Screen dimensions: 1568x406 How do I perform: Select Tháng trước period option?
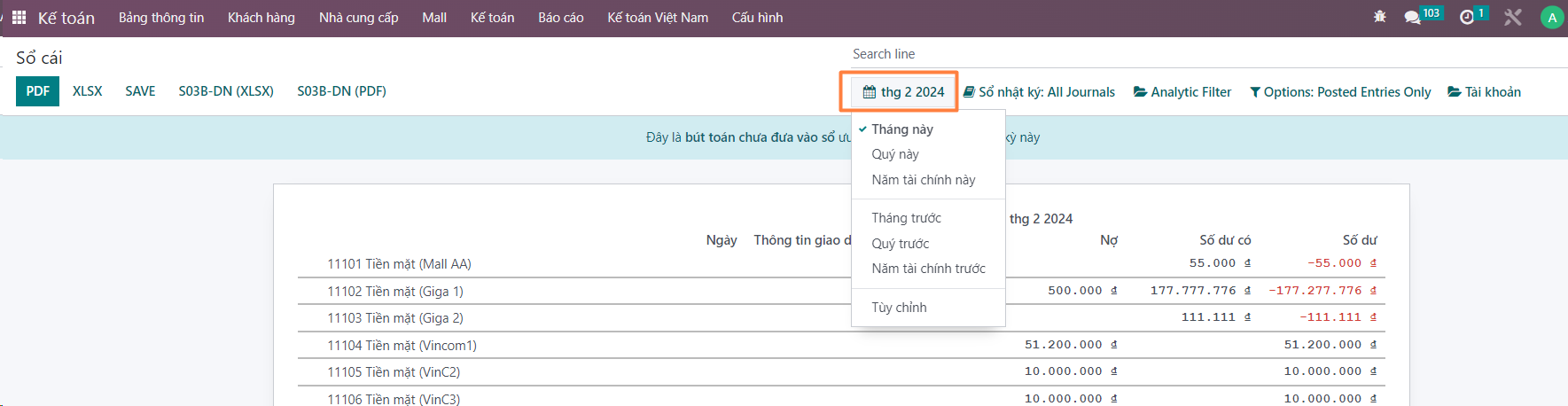coord(928,218)
